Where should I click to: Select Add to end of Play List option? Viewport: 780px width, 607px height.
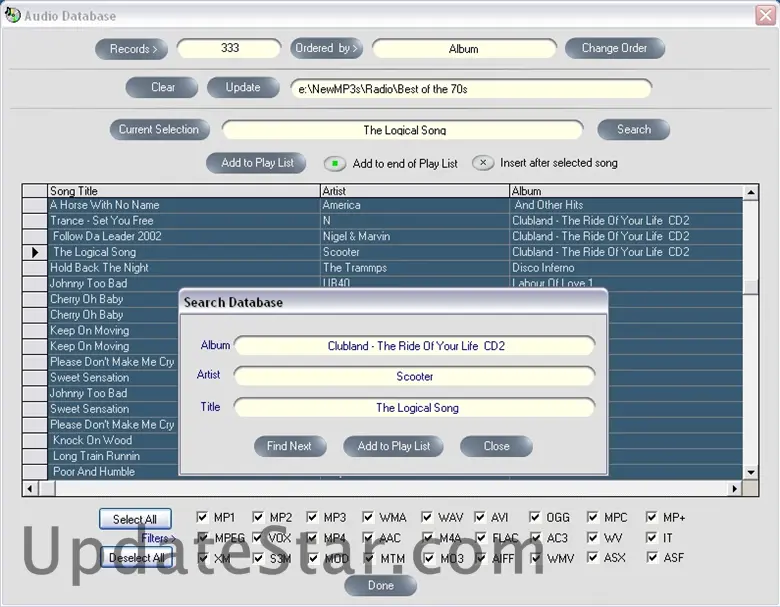pyautogui.click(x=335, y=163)
